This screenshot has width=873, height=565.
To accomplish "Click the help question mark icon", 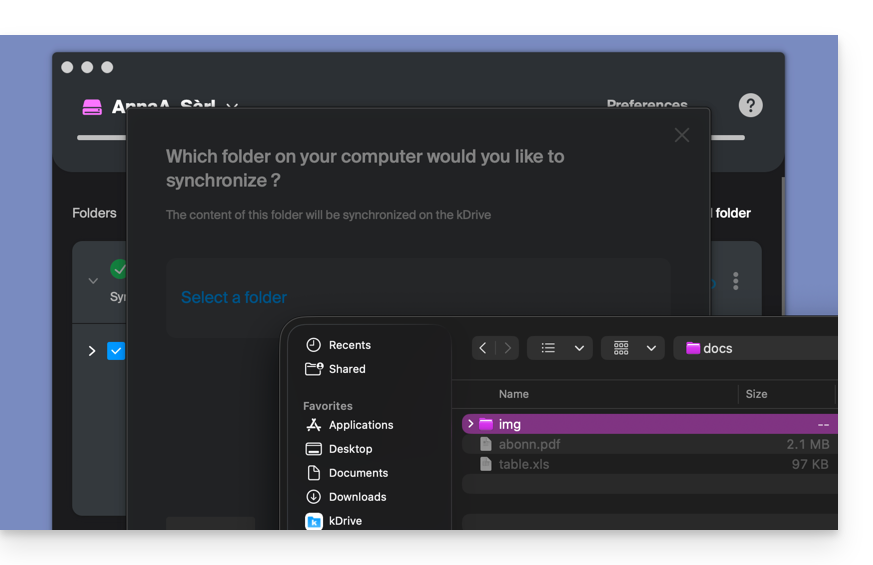I will tap(750, 106).
